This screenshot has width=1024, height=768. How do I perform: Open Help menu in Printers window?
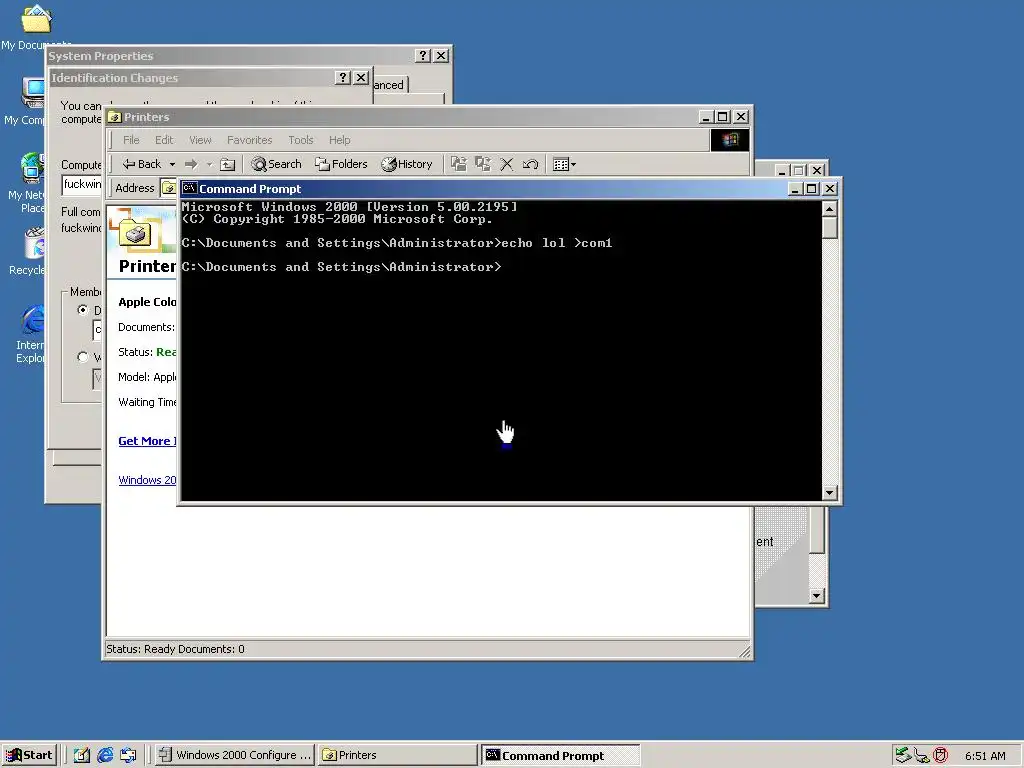[340, 140]
